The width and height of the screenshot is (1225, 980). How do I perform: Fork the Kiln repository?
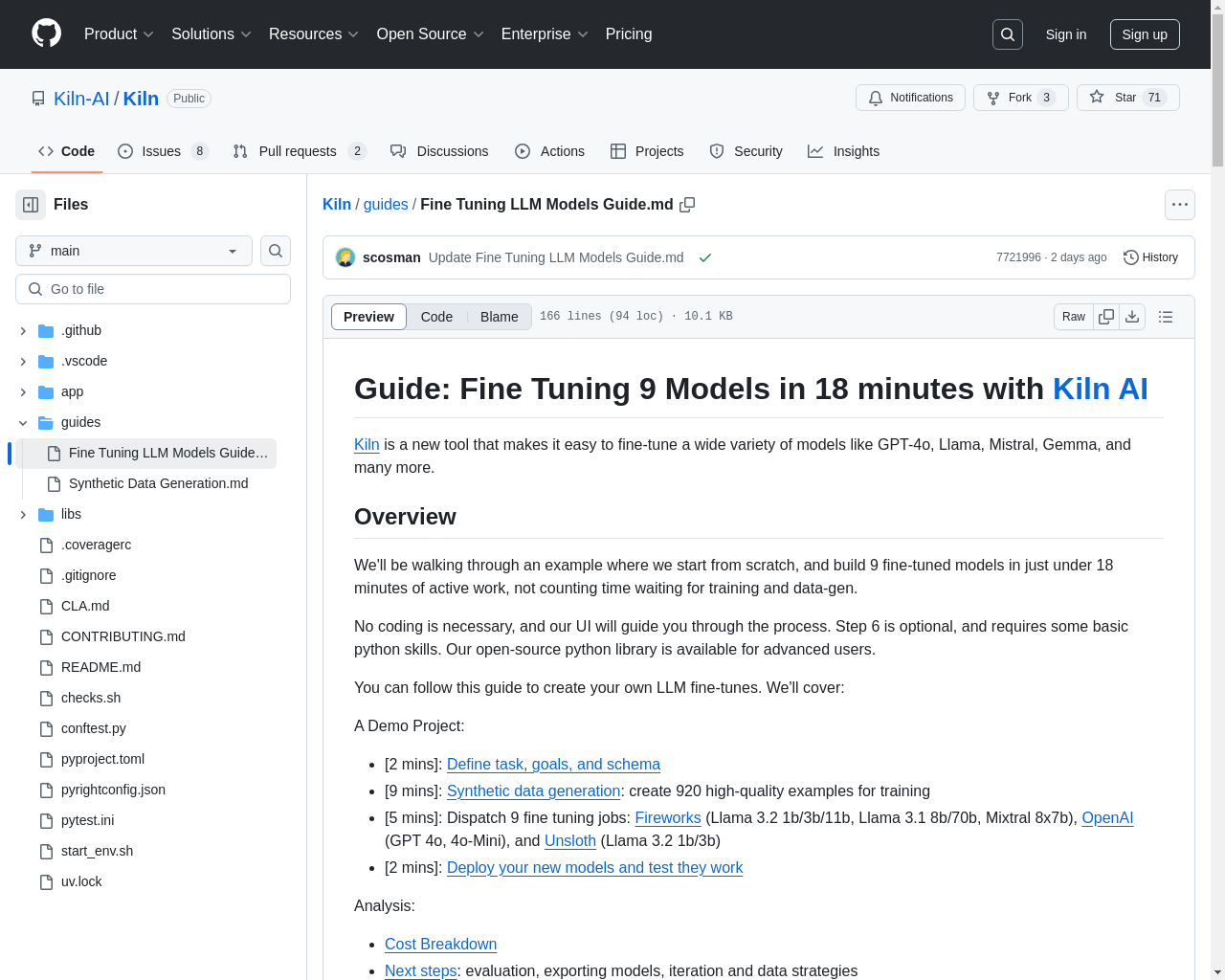(x=1020, y=98)
